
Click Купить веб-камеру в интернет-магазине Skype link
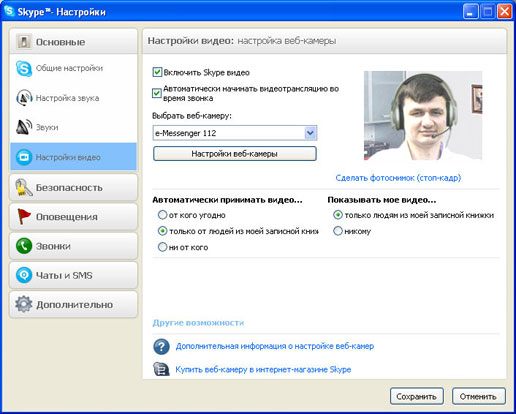(263, 369)
